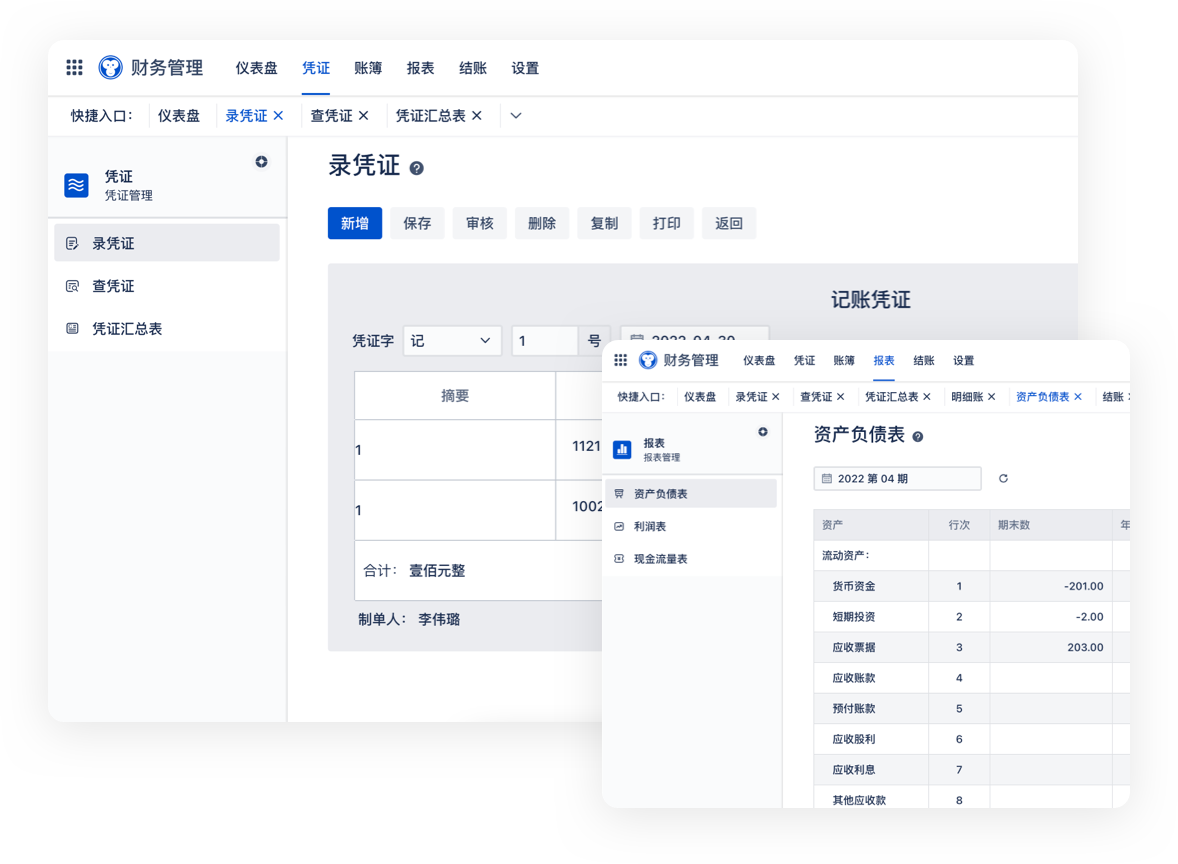Close the 录凭证 quick tab
The width and height of the screenshot is (1178, 864).
278,116
